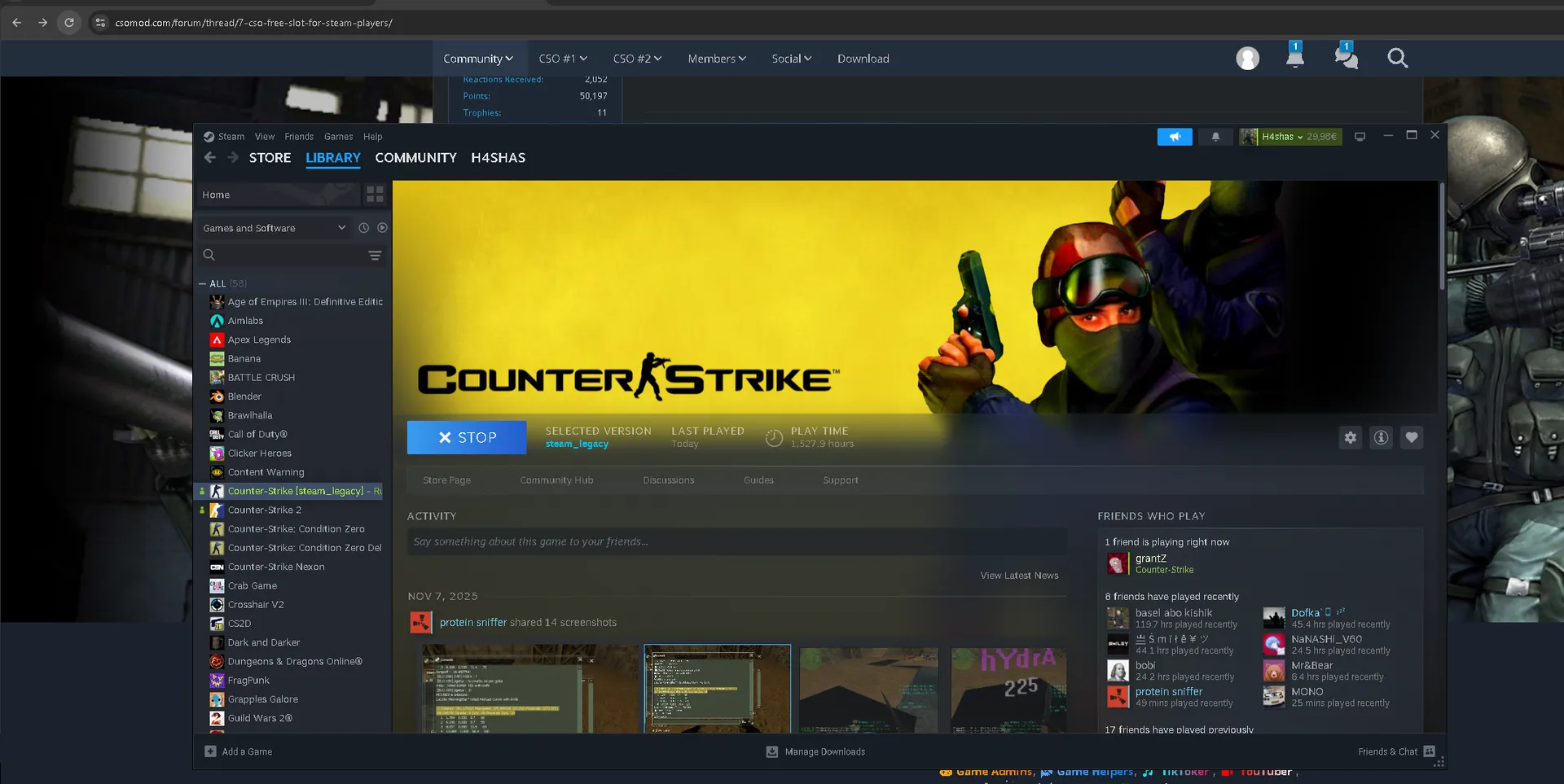This screenshot has height=784, width=1564.
Task: Open the Games and Software dropdown
Action: pos(275,228)
